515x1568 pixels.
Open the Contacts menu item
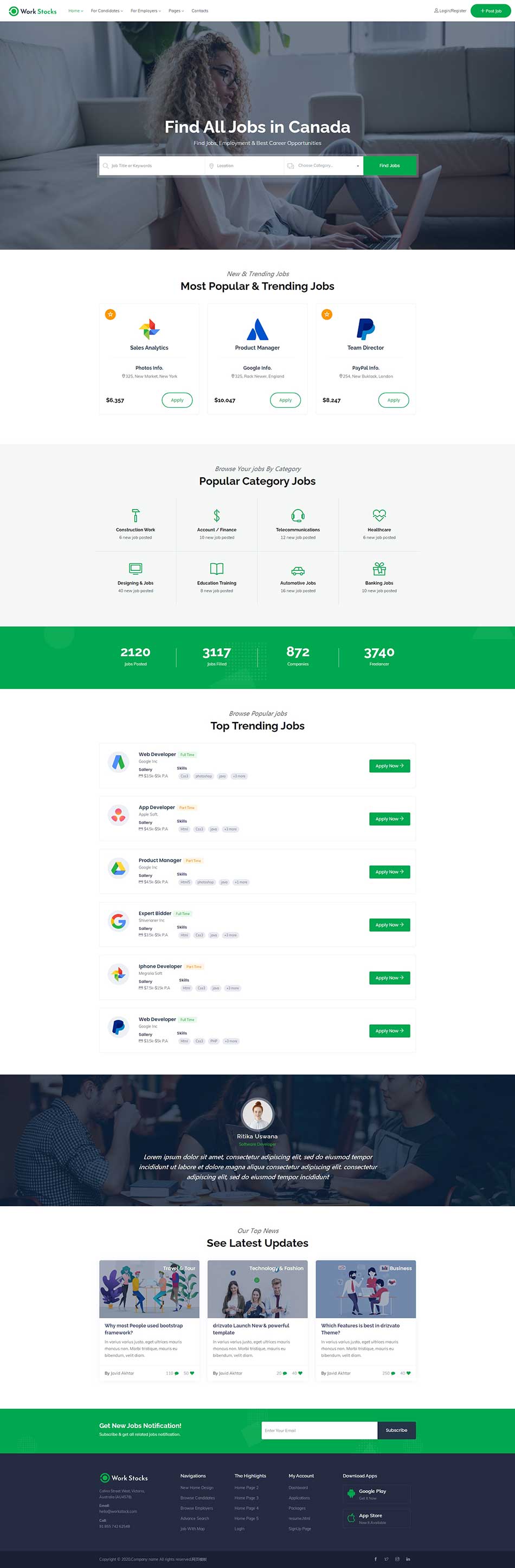coord(200,11)
